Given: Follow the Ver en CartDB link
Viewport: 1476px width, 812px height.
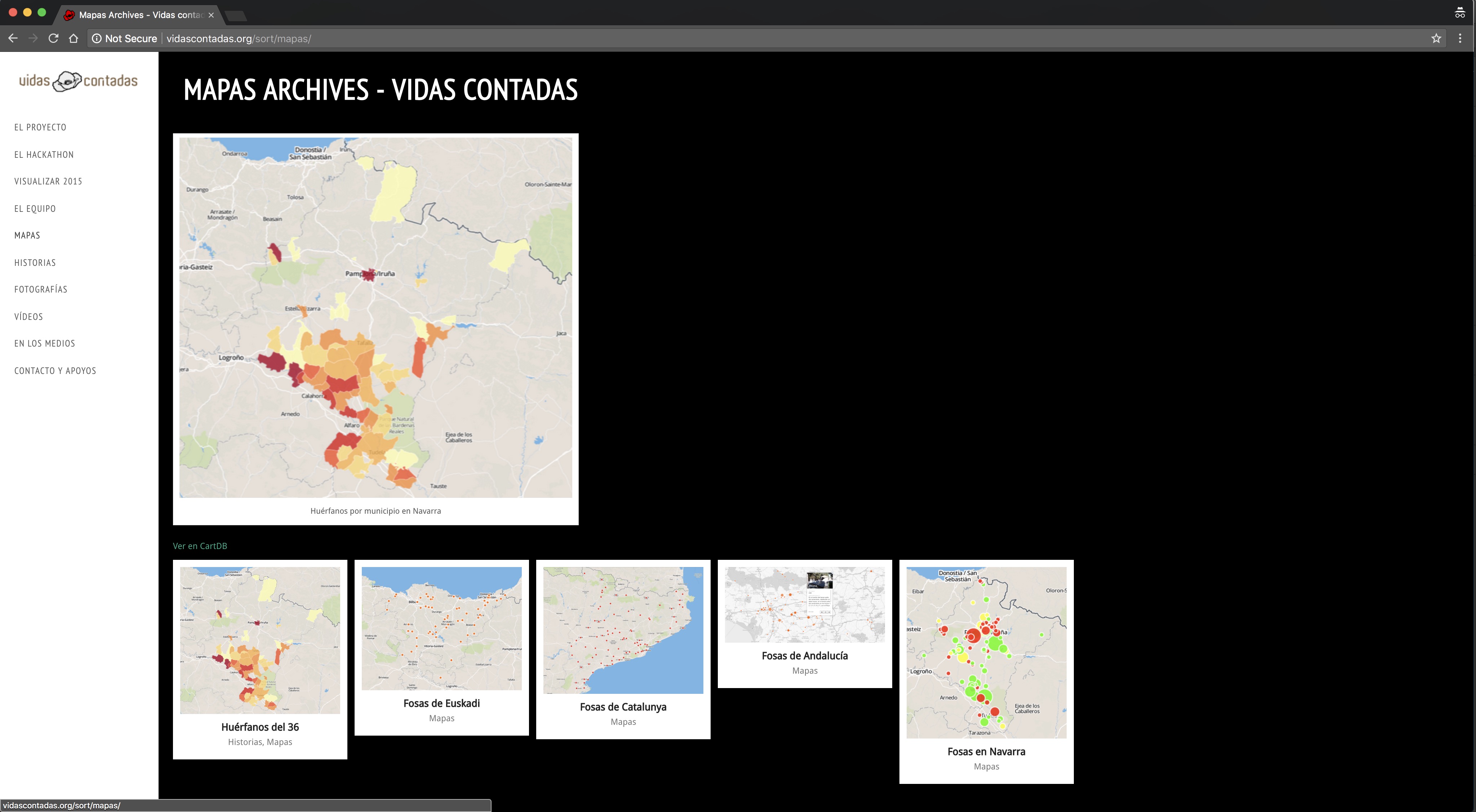Looking at the screenshot, I should pyautogui.click(x=200, y=546).
